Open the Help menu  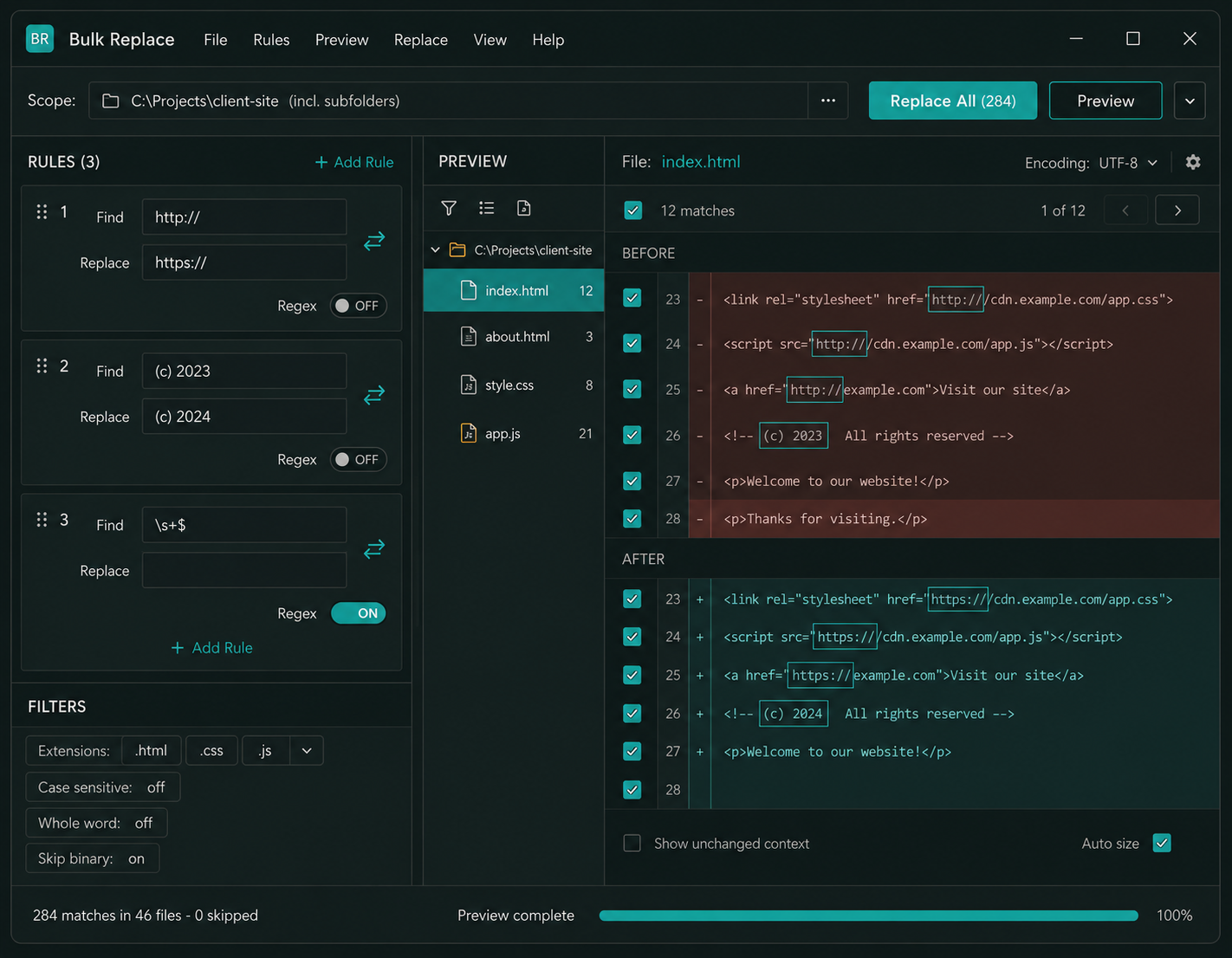[548, 40]
